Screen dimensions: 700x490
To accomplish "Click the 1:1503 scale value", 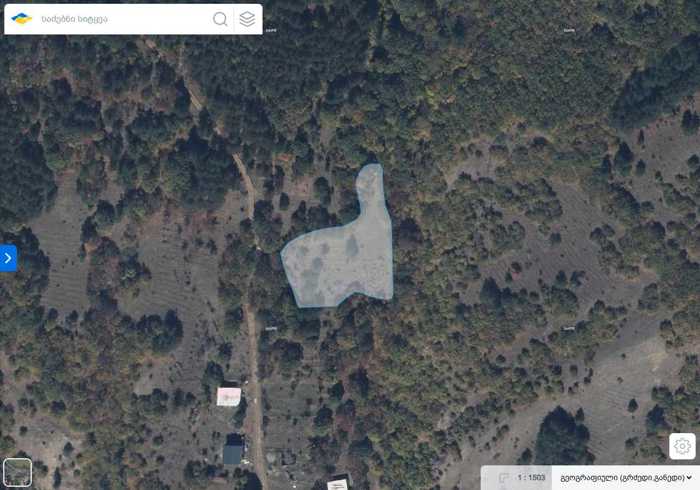I will pyautogui.click(x=531, y=478).
